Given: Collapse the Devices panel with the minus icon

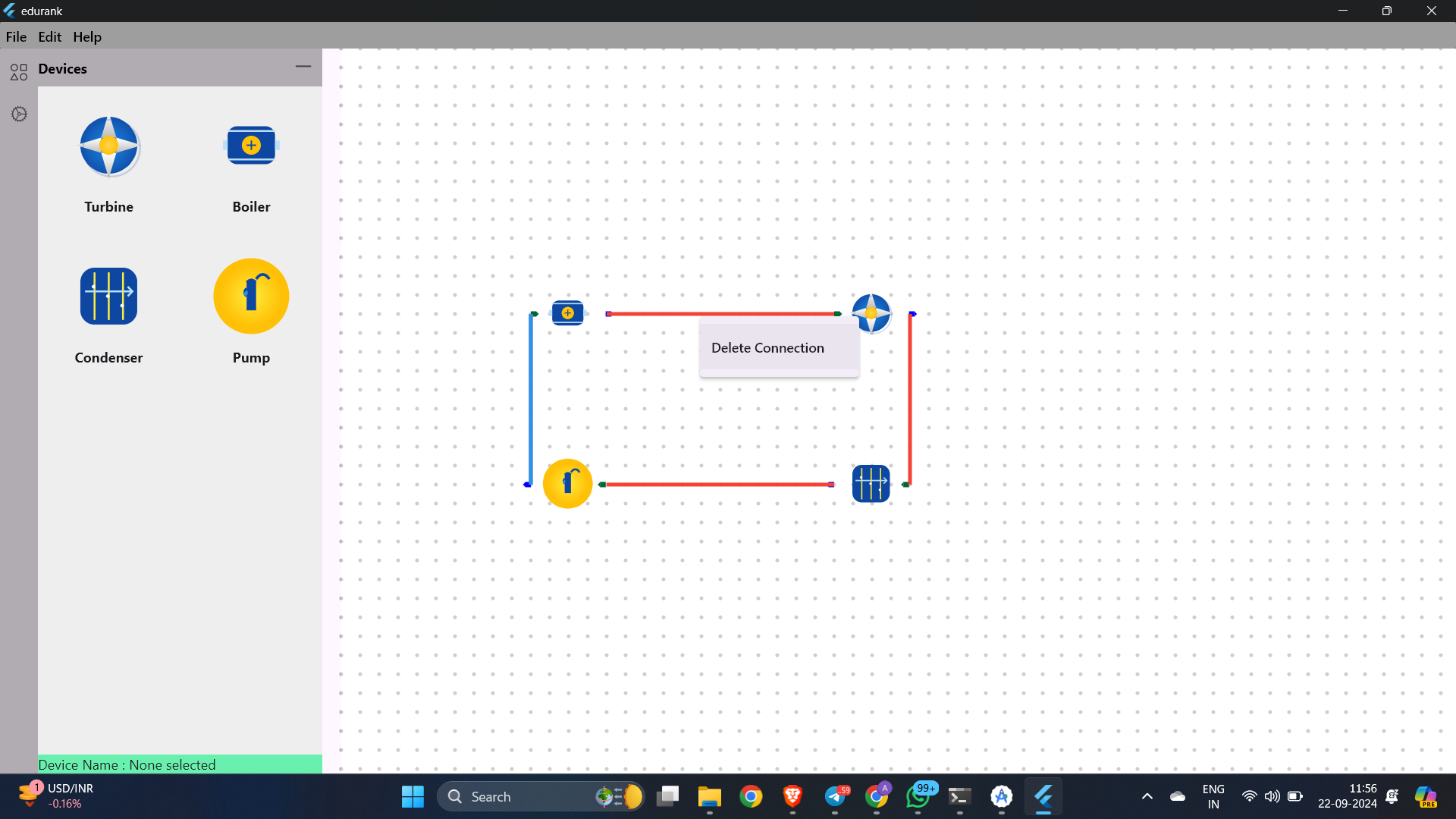Looking at the screenshot, I should click(303, 67).
